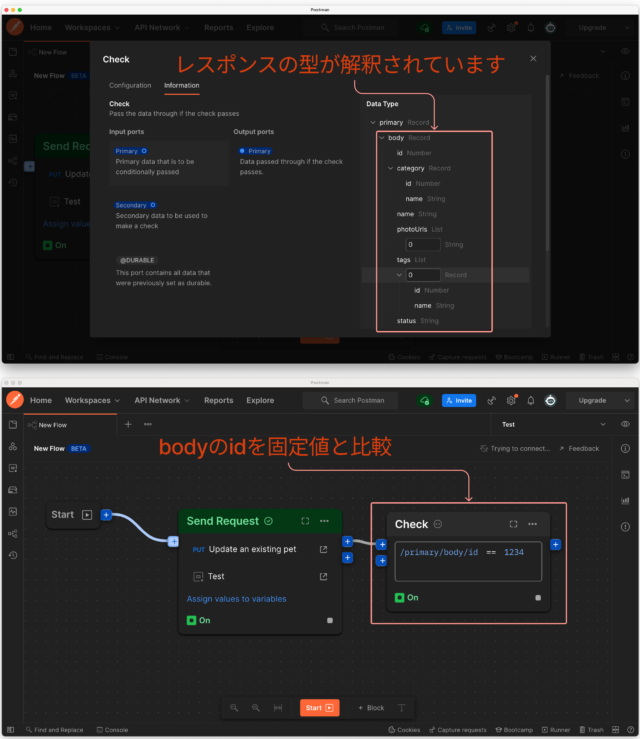Toggle On switch in Check block
The width and height of the screenshot is (640, 739).
[x=399, y=598]
